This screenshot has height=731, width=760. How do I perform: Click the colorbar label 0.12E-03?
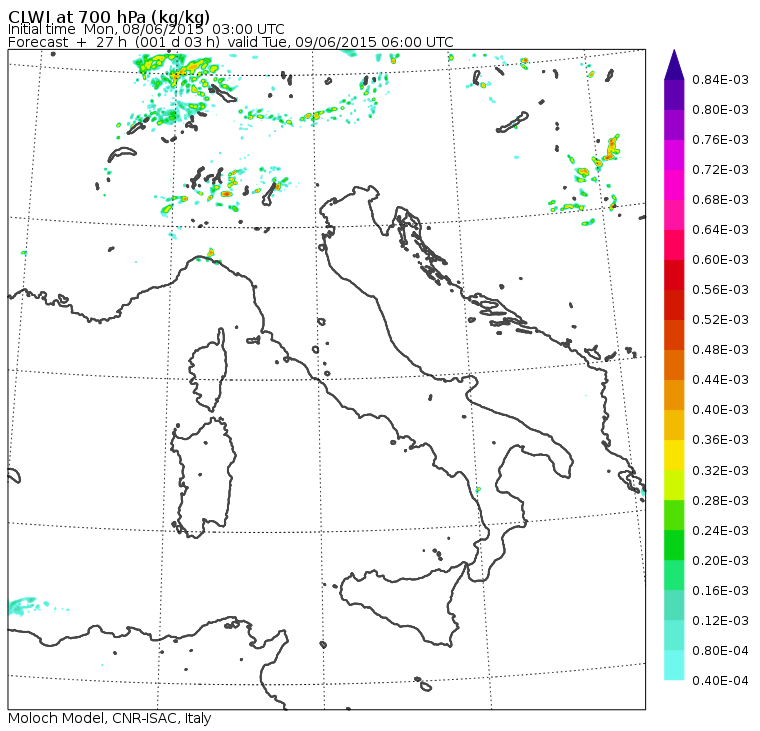pos(720,621)
